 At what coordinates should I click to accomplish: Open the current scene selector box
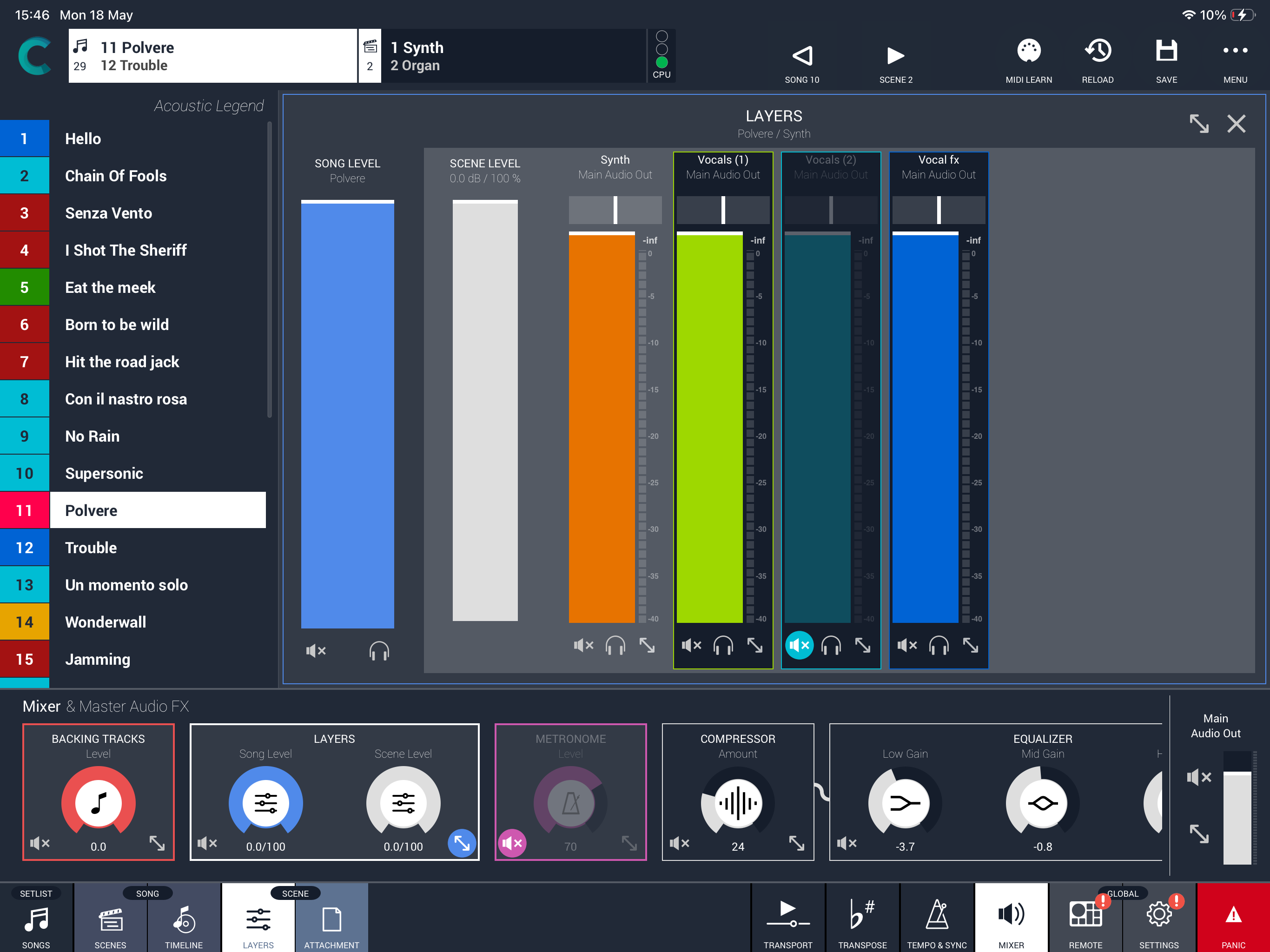coord(503,56)
